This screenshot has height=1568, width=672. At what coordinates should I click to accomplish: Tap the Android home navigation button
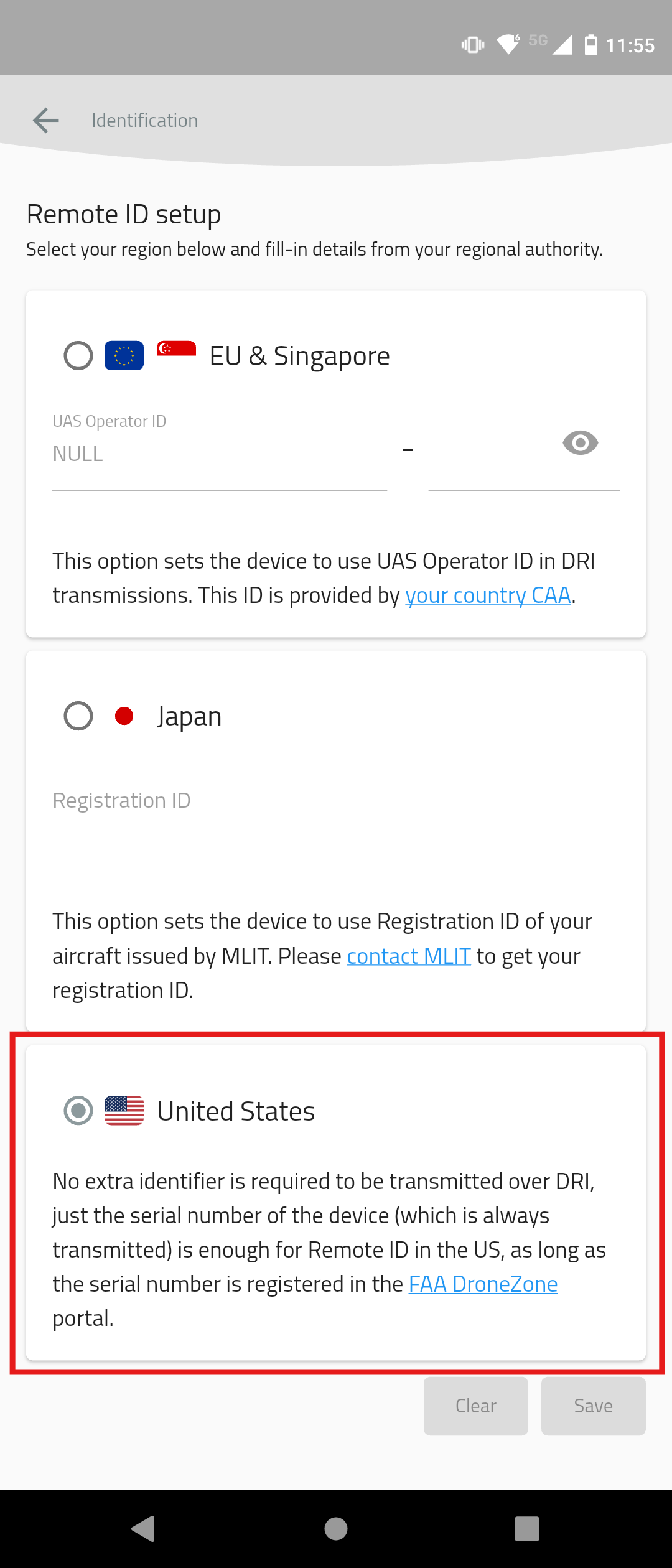(336, 1529)
